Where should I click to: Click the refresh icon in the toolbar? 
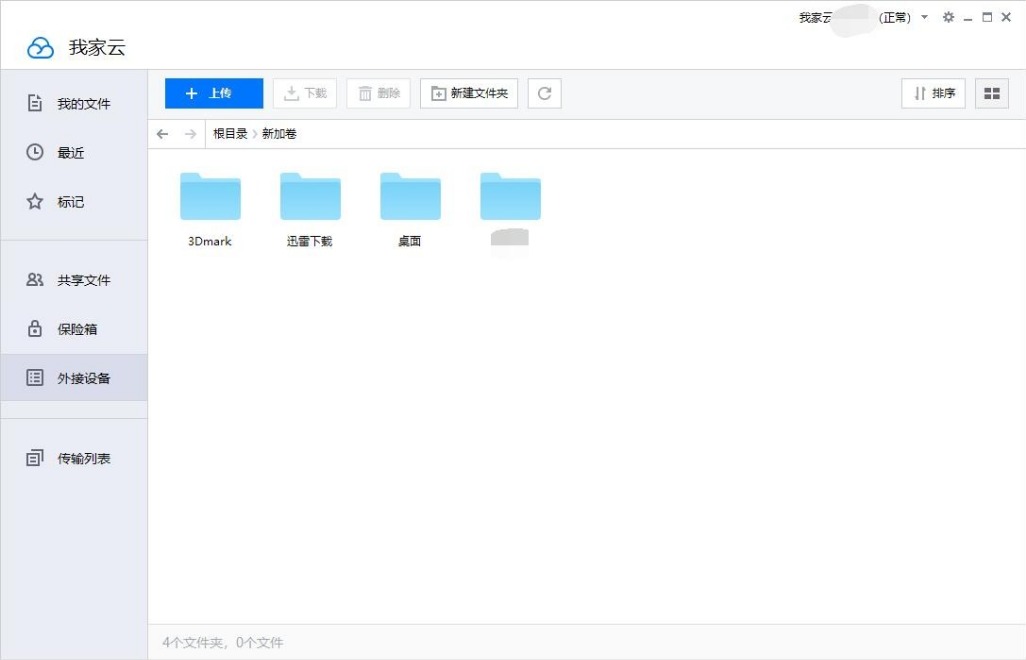(x=544, y=93)
